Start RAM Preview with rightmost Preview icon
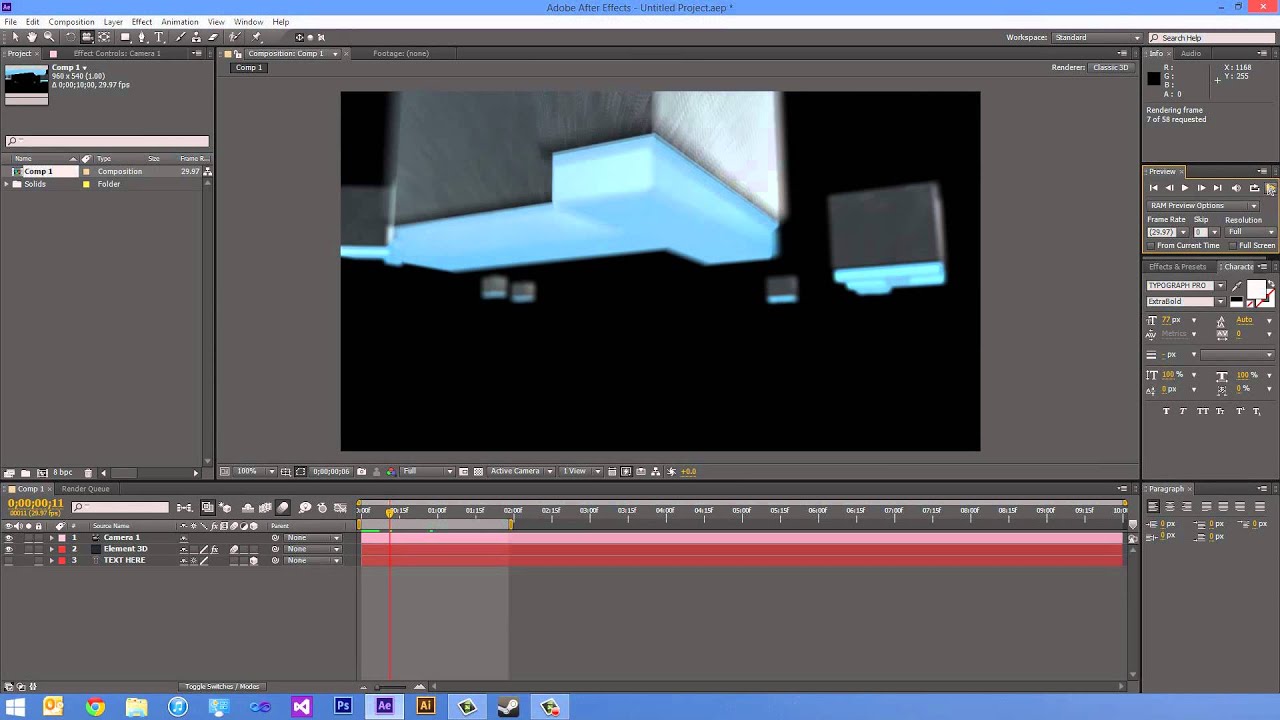This screenshot has height=720, width=1280. click(1271, 188)
